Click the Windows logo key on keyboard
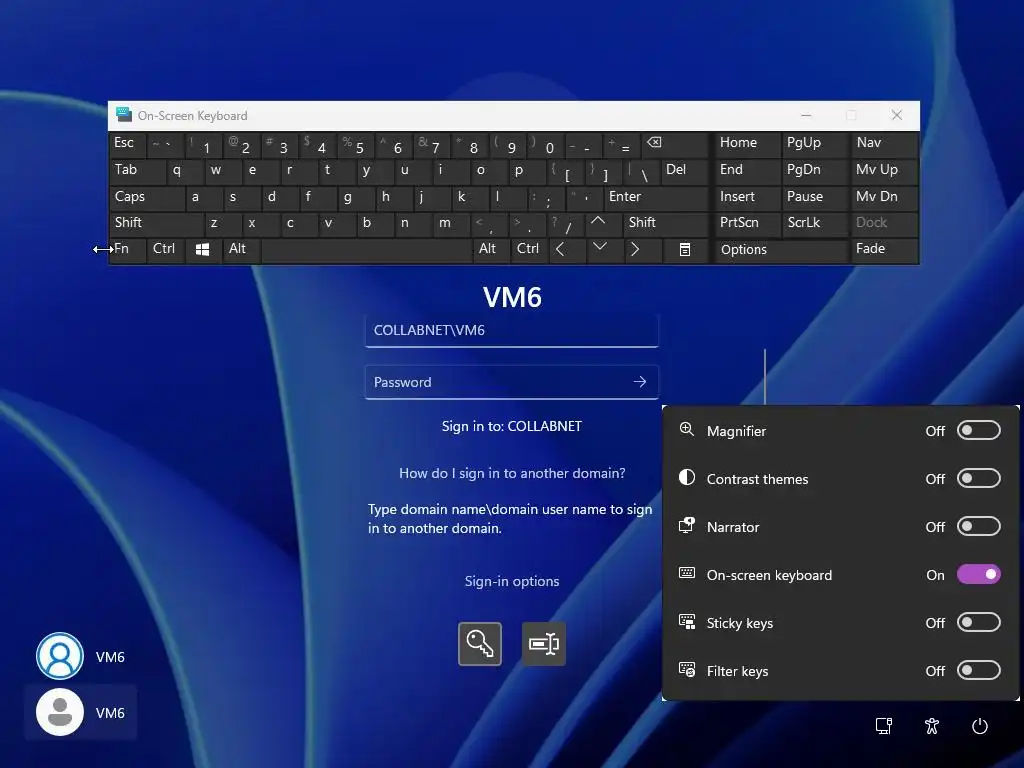 202,249
